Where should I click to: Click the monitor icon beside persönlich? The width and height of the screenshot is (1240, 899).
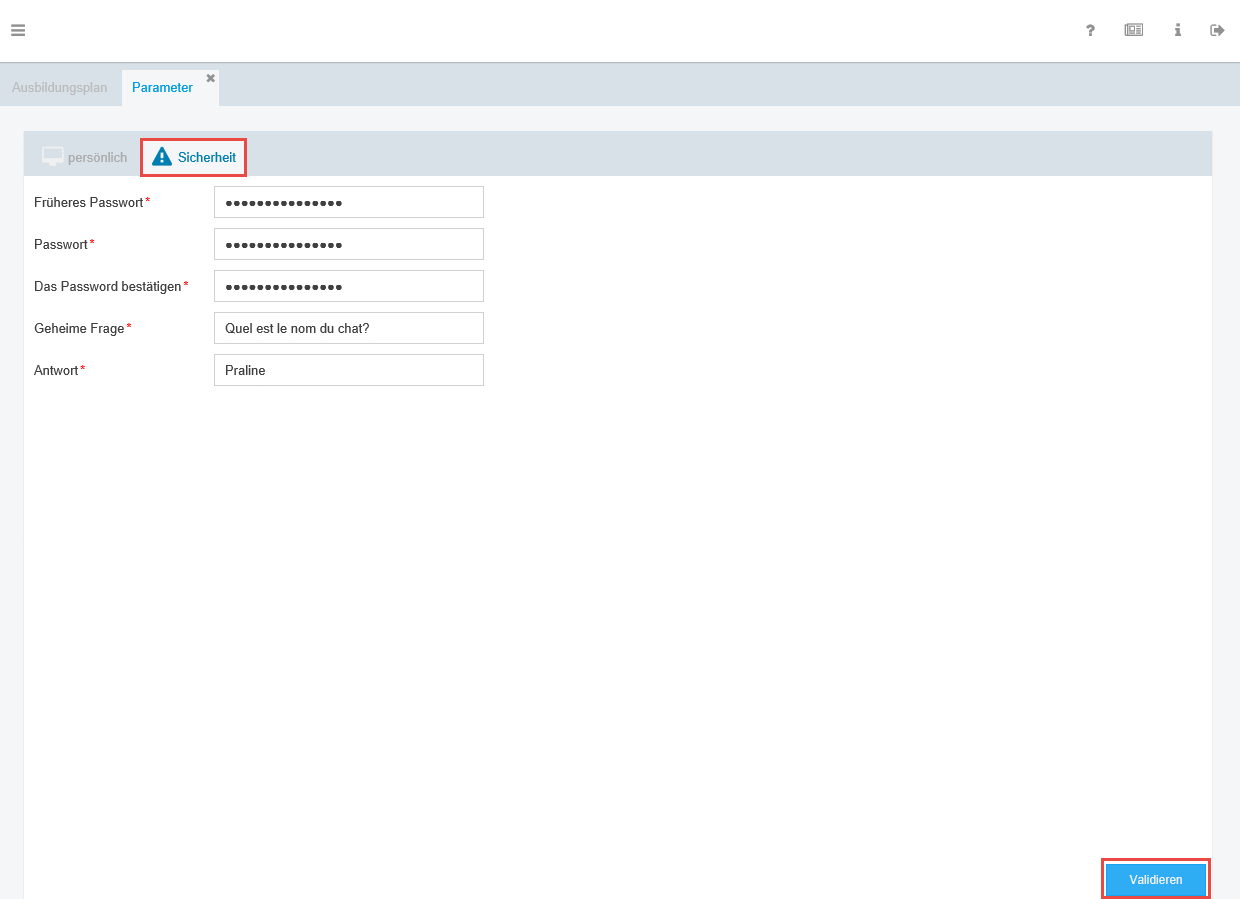coord(53,157)
